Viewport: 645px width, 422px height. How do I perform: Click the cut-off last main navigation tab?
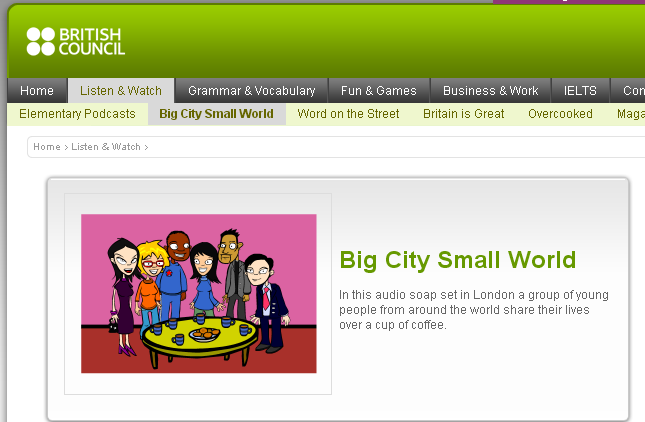[628, 90]
